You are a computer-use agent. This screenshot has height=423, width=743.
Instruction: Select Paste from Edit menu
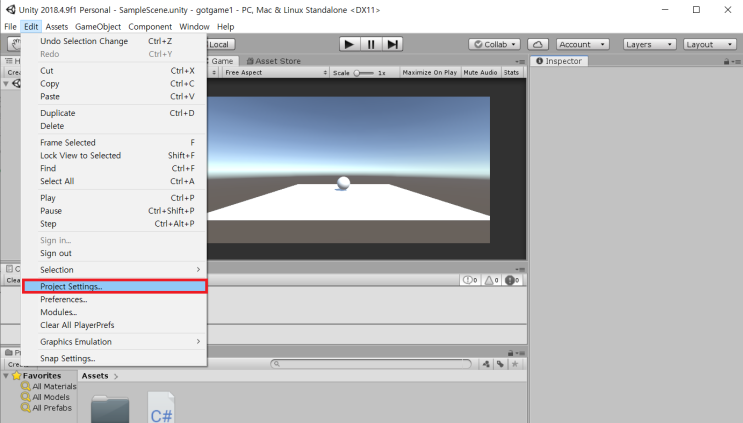point(114,96)
